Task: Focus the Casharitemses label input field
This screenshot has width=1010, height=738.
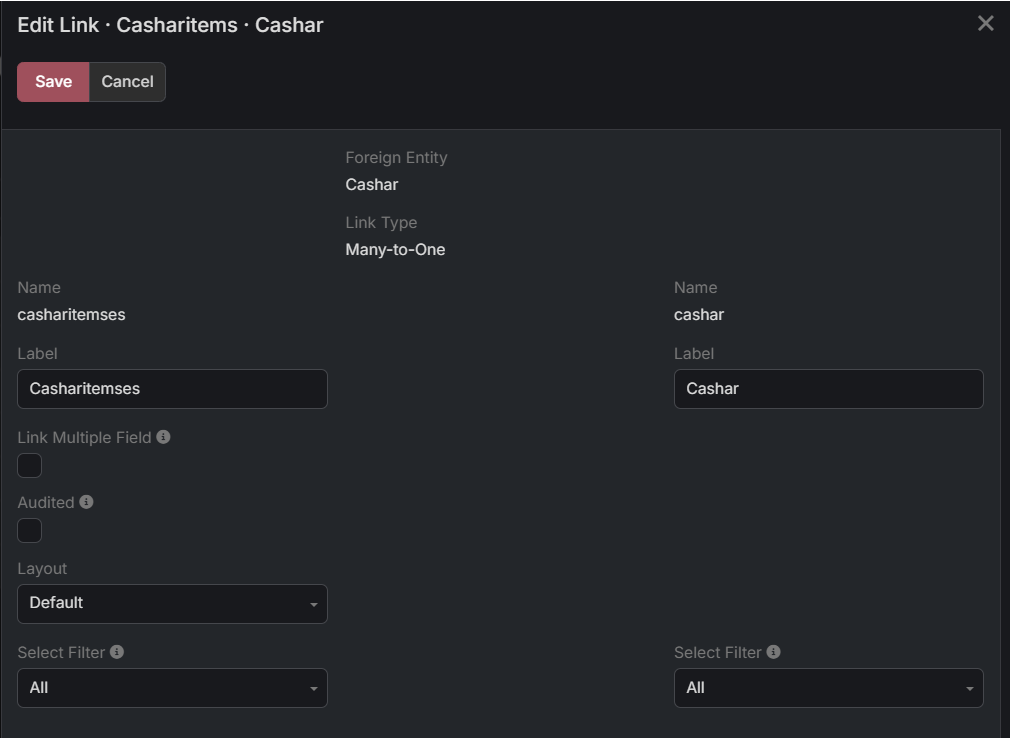Action: [172, 389]
